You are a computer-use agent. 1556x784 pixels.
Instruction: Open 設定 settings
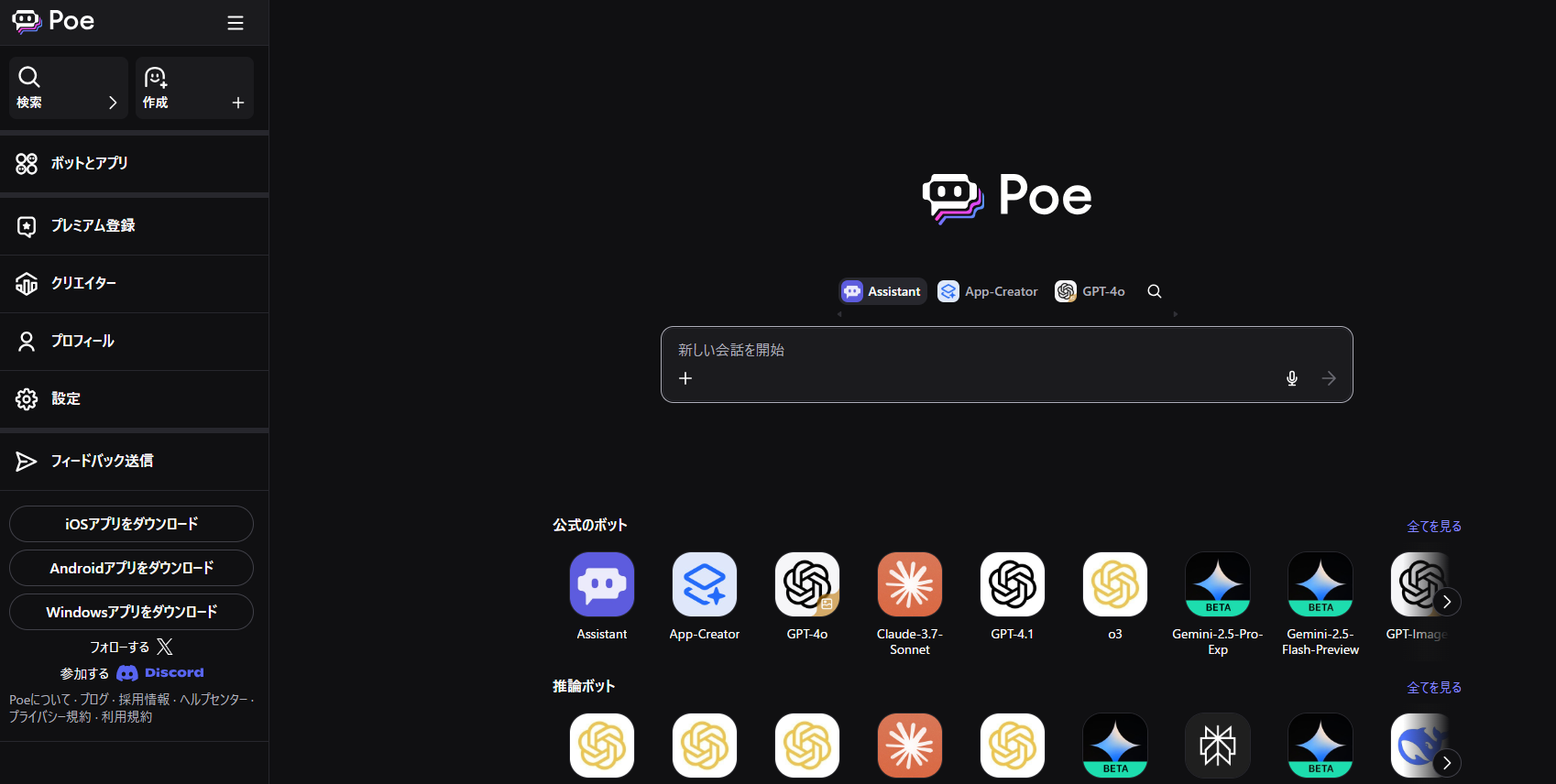click(134, 399)
